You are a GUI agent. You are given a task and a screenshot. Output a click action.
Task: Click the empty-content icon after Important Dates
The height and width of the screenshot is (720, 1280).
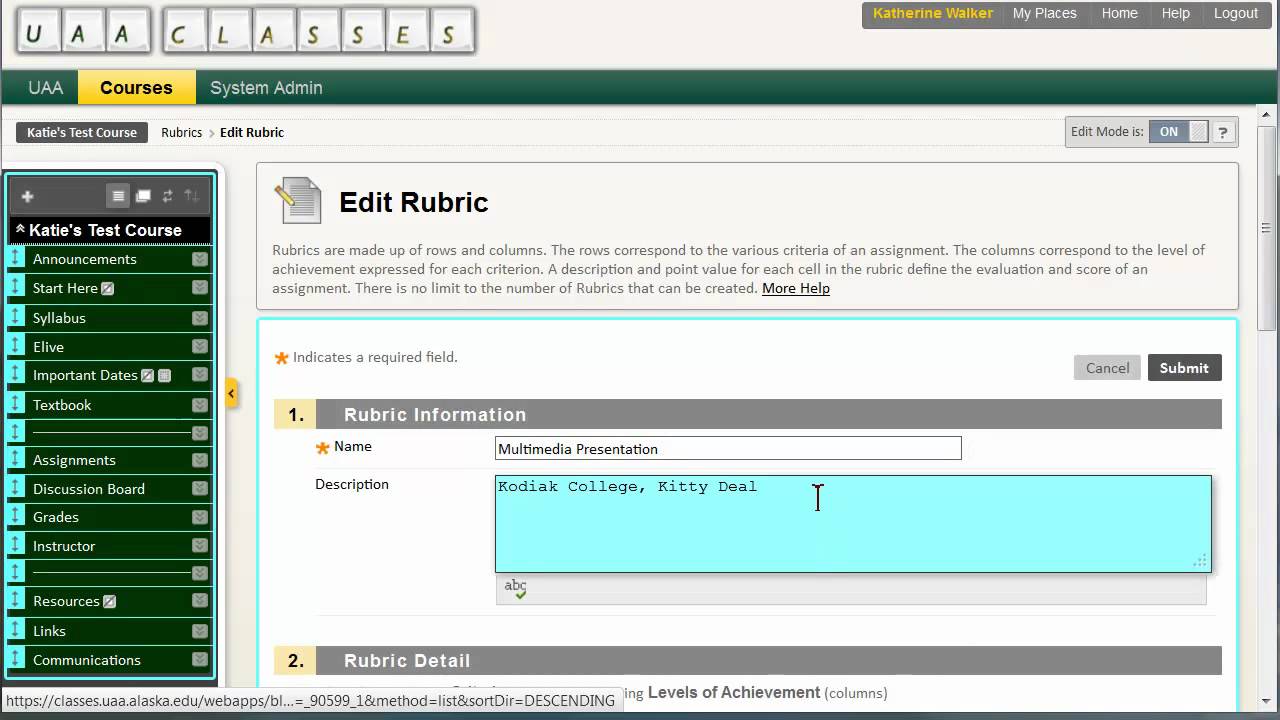pos(165,376)
